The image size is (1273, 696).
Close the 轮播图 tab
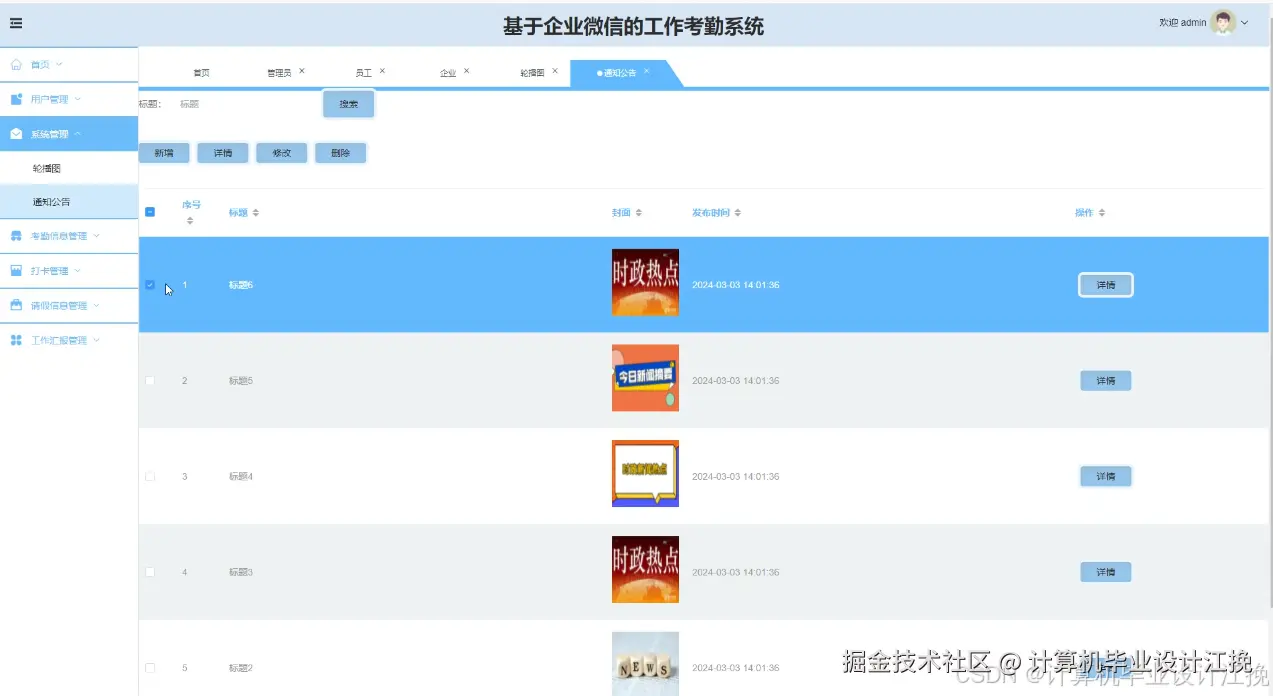tap(555, 71)
